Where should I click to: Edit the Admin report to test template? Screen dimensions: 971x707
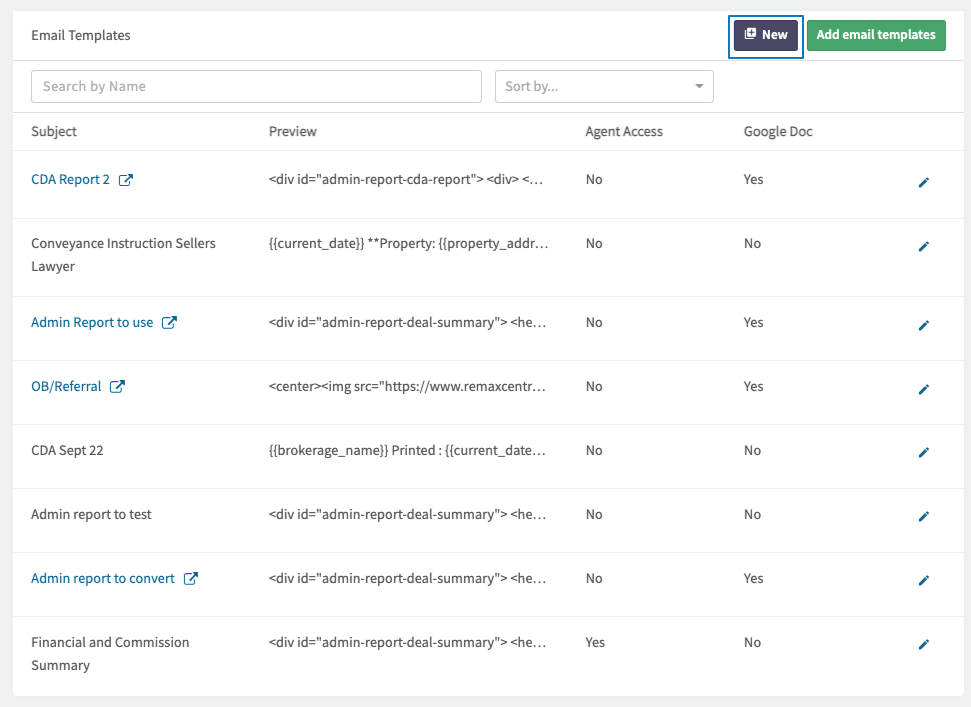(x=923, y=516)
